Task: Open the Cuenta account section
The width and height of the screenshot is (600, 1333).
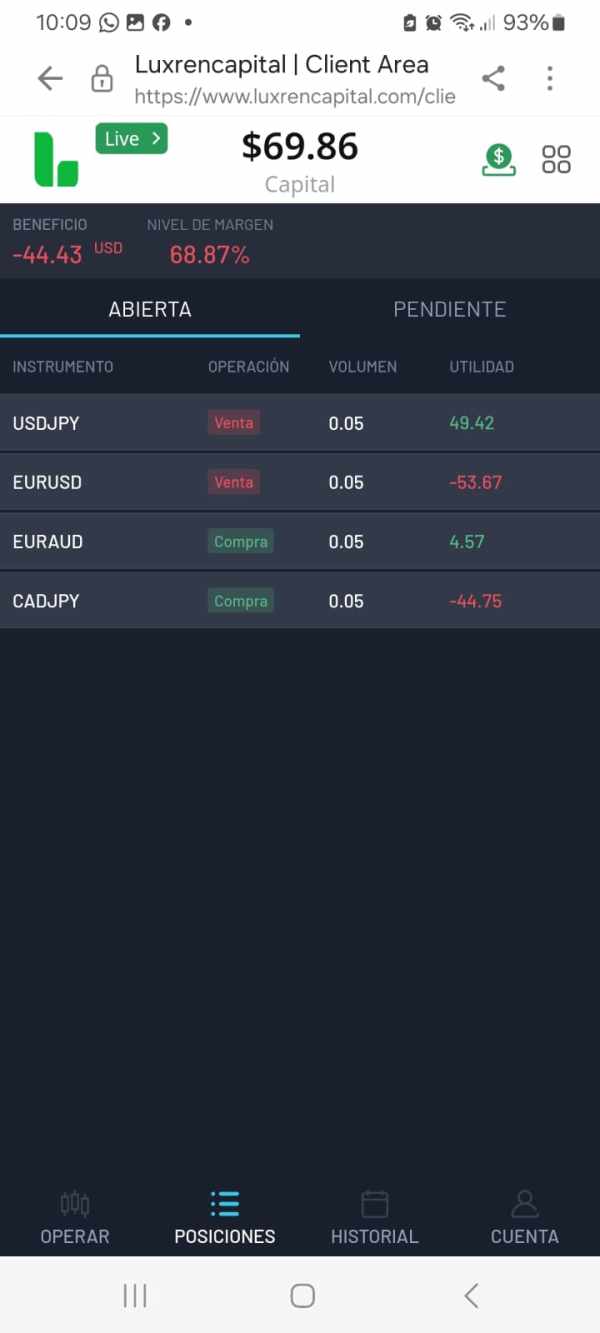Action: (525, 1218)
